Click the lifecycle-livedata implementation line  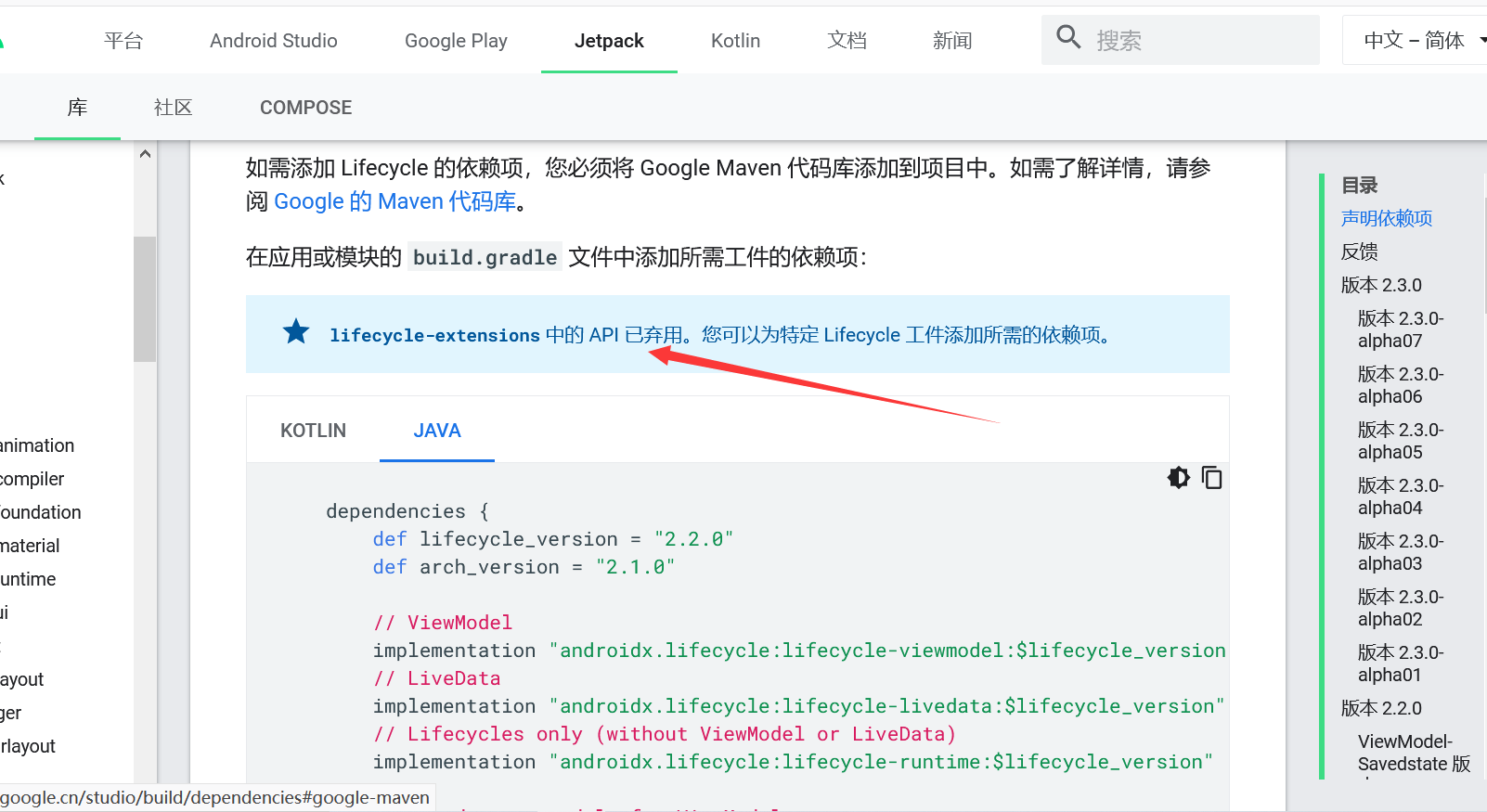coord(799,706)
